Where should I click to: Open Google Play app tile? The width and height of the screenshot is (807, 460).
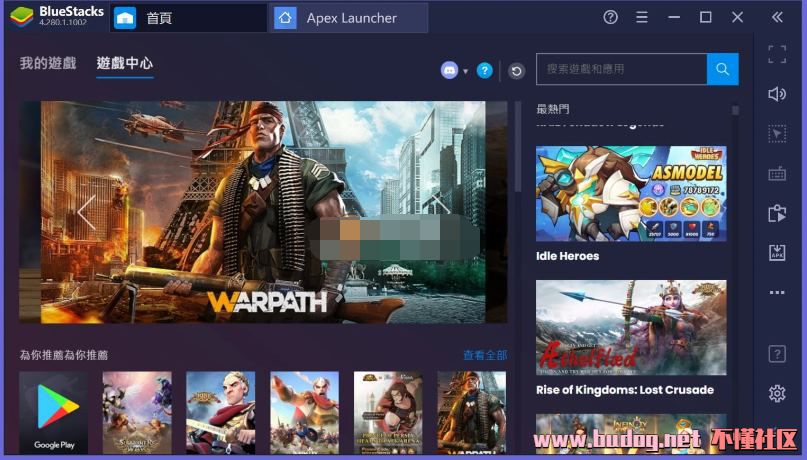[54, 413]
